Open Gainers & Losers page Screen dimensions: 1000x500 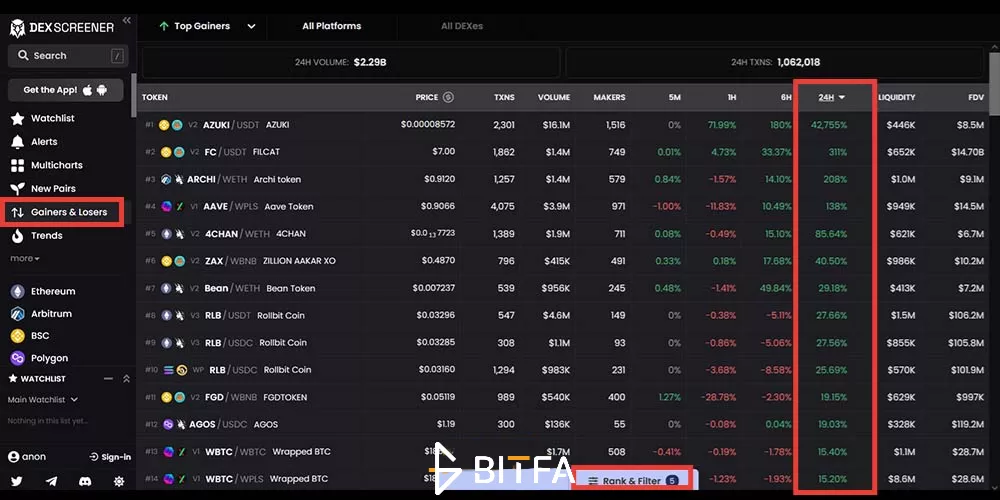62,212
